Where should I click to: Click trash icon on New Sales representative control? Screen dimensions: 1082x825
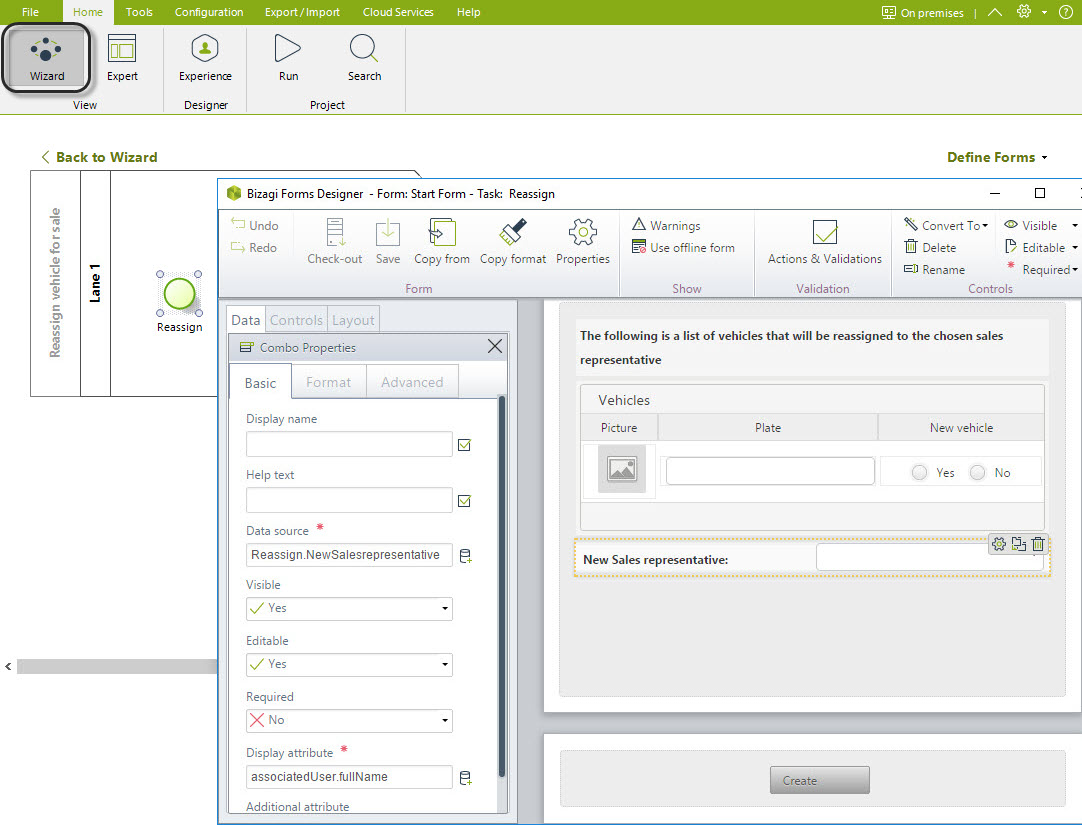pos(1038,544)
